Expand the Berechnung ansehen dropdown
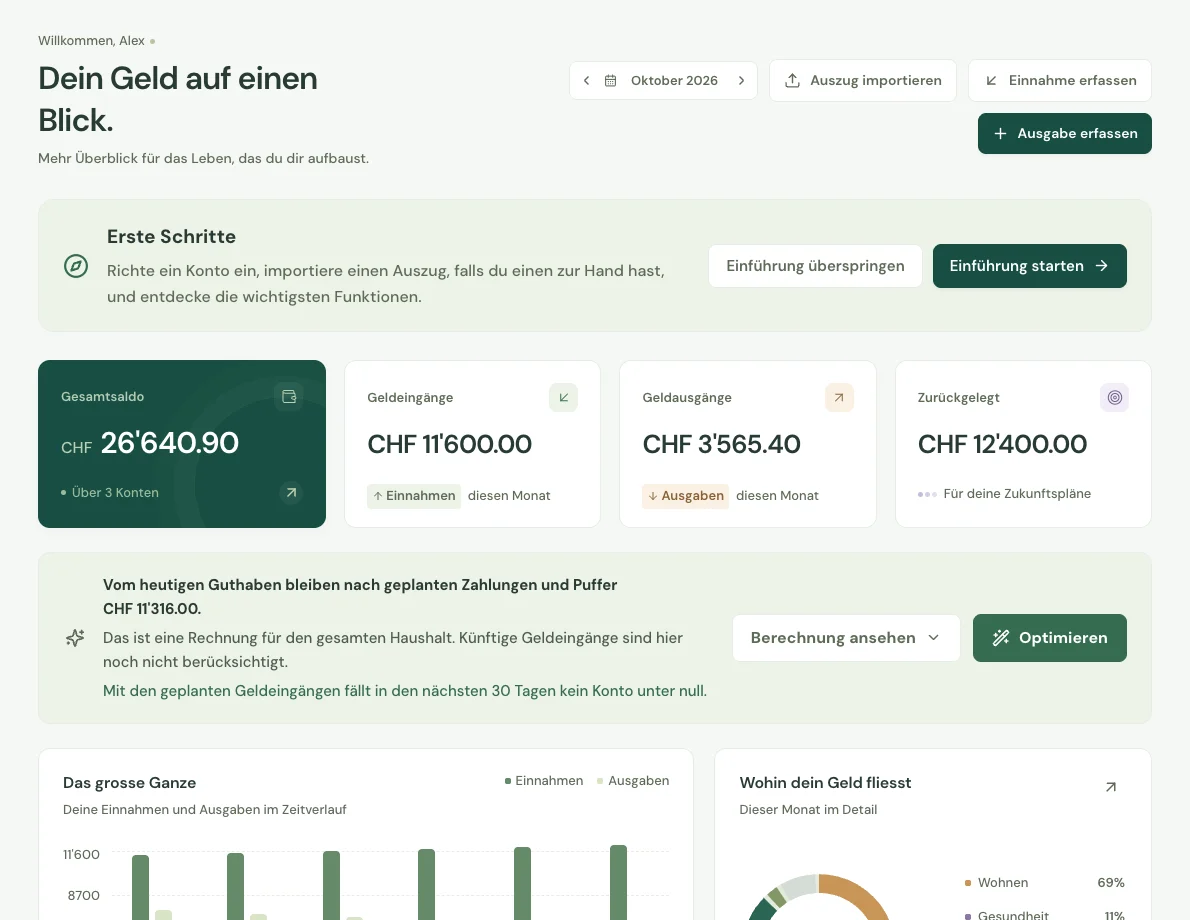The image size is (1190, 920). [x=846, y=638]
